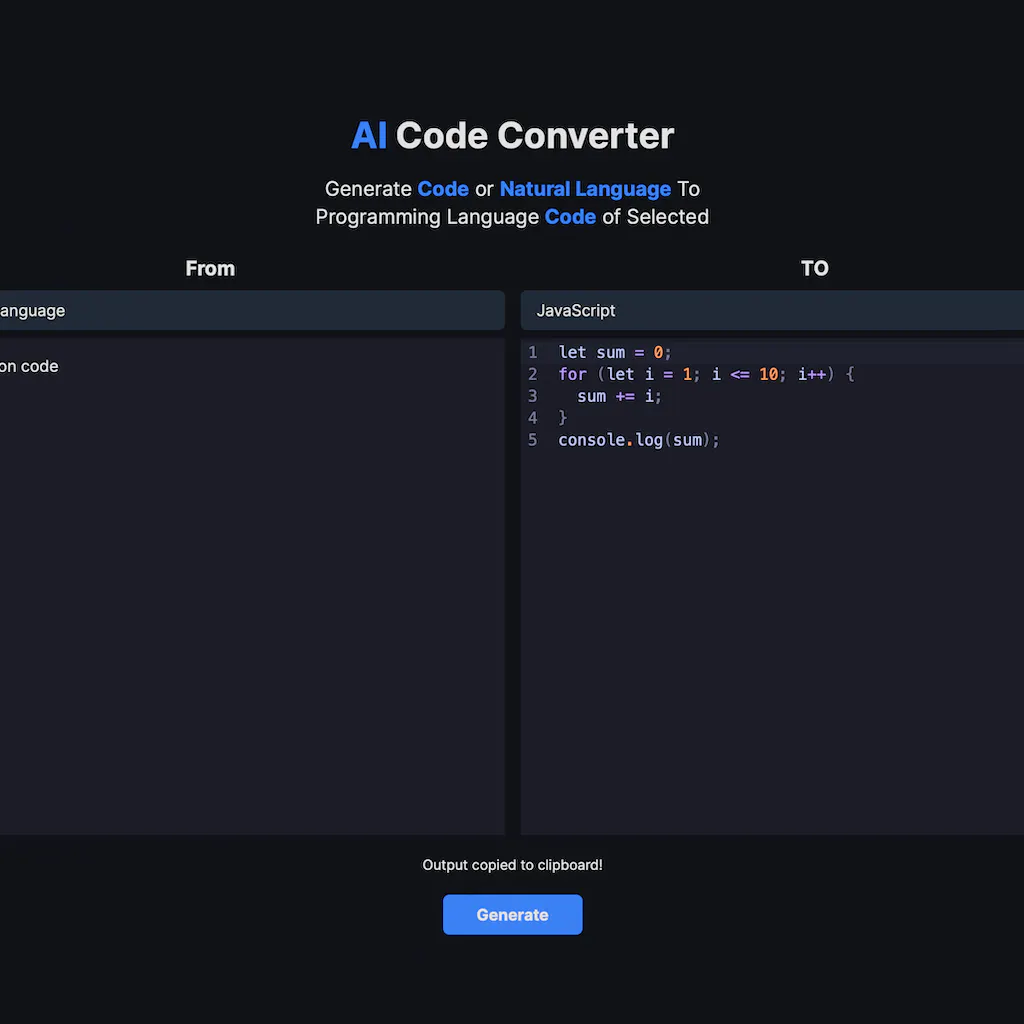Click line 1 of the generated code

click(614, 352)
